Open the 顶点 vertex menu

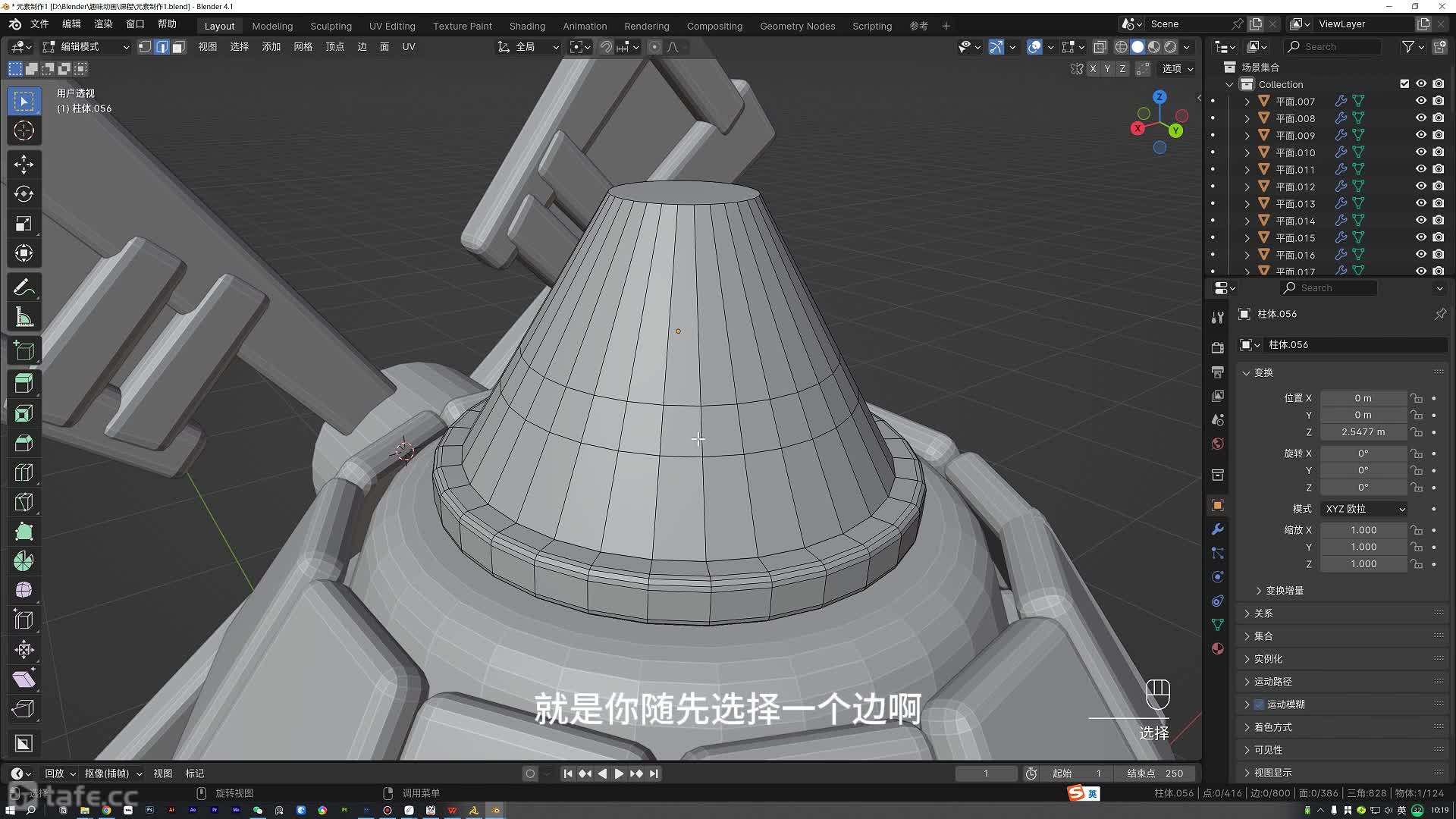(x=334, y=47)
